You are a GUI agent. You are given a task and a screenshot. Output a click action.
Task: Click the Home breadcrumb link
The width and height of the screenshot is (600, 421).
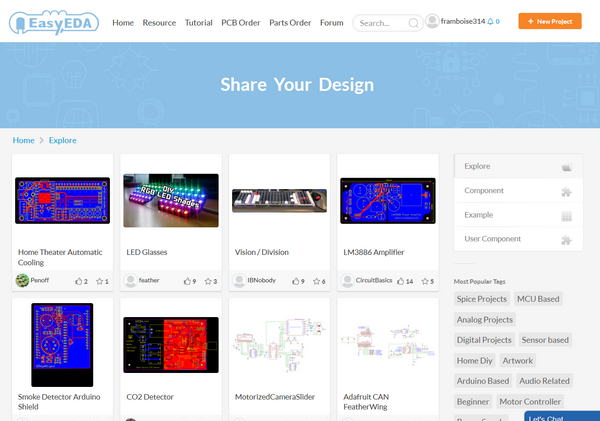click(23, 140)
